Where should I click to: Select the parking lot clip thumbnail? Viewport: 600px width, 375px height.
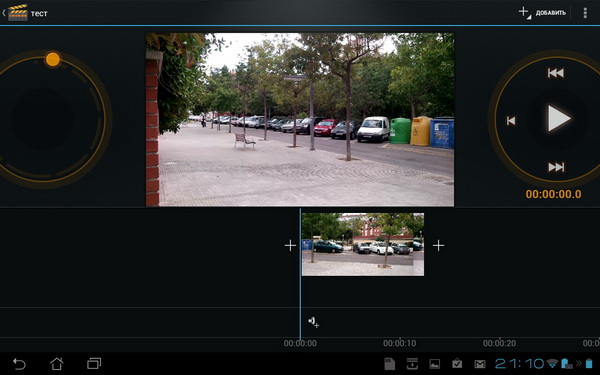363,244
